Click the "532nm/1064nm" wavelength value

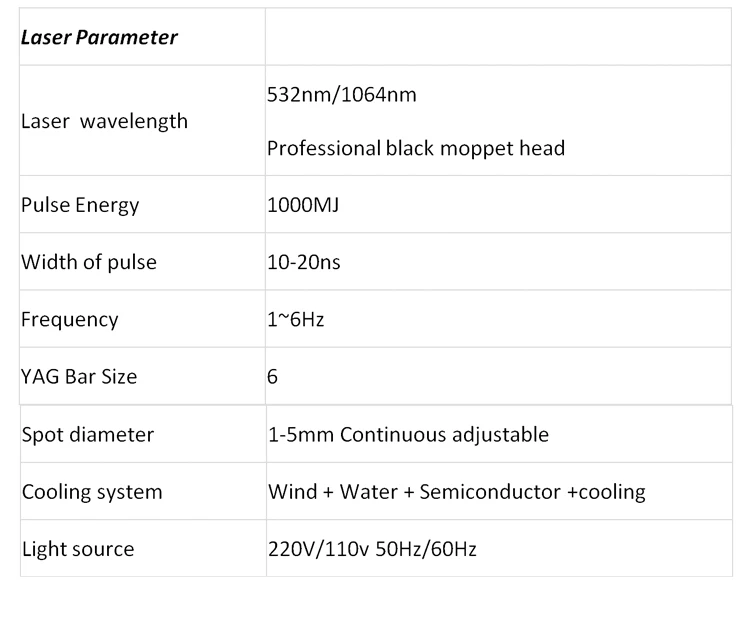tap(342, 95)
